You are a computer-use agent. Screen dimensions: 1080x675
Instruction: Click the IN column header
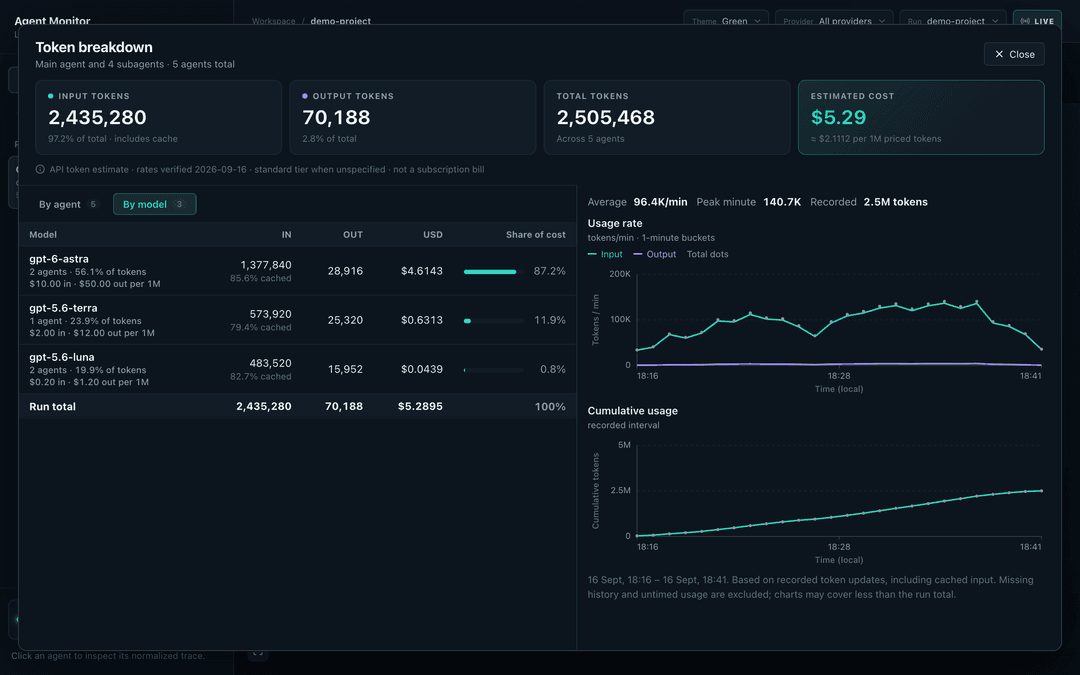point(287,235)
